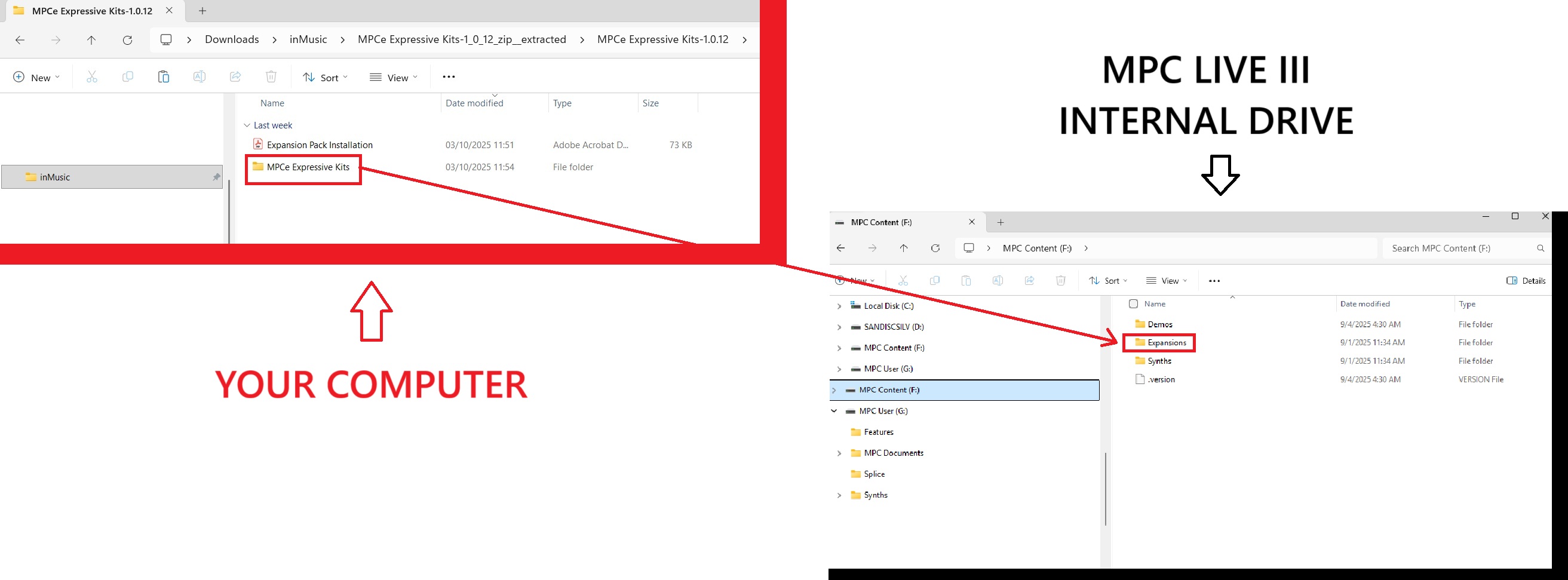1568x580 pixels.
Task: Toggle select-all checkbox beside Name column header
Action: tap(1133, 303)
